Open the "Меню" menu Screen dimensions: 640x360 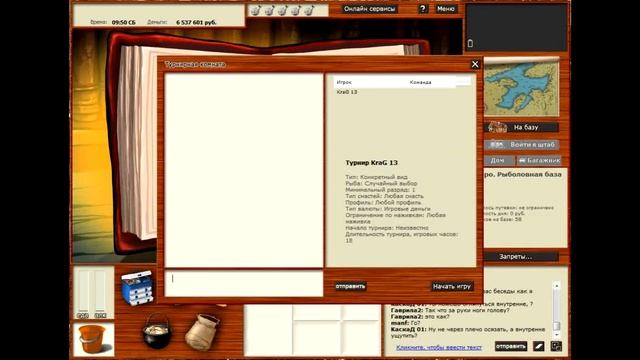[445, 9]
